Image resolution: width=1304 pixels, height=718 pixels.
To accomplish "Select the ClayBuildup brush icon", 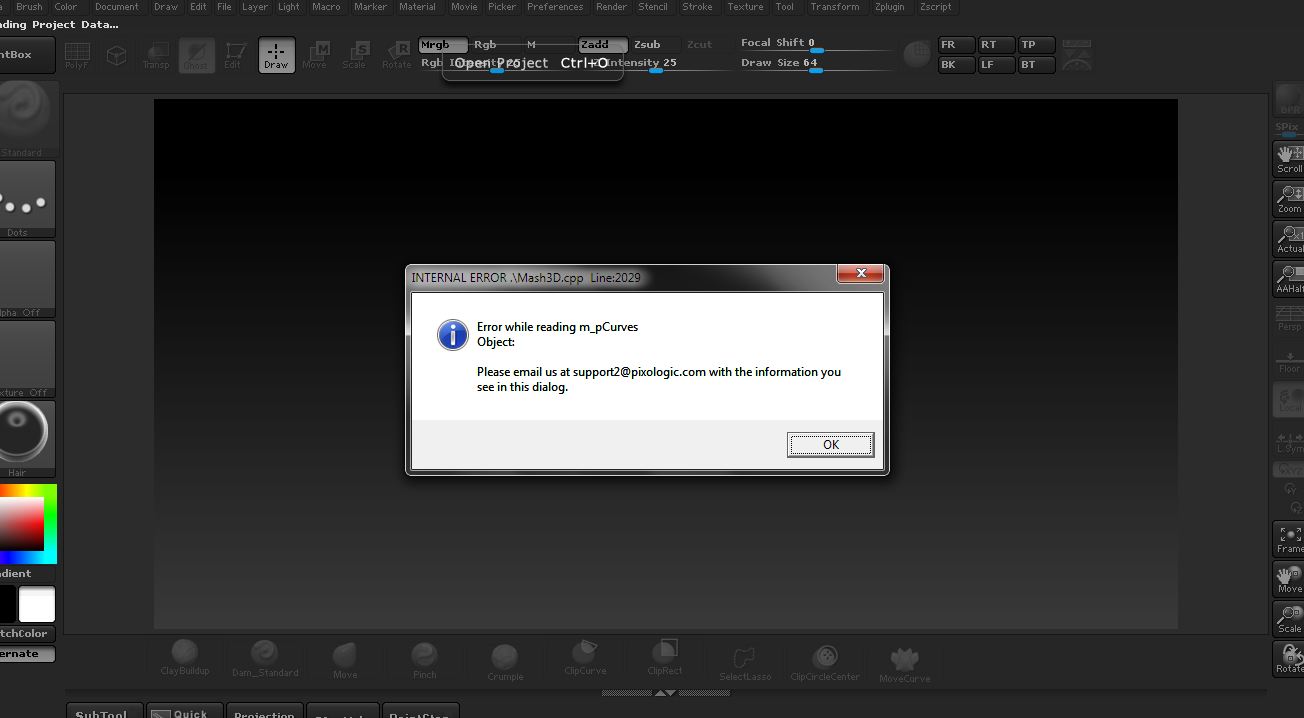I will click(185, 659).
